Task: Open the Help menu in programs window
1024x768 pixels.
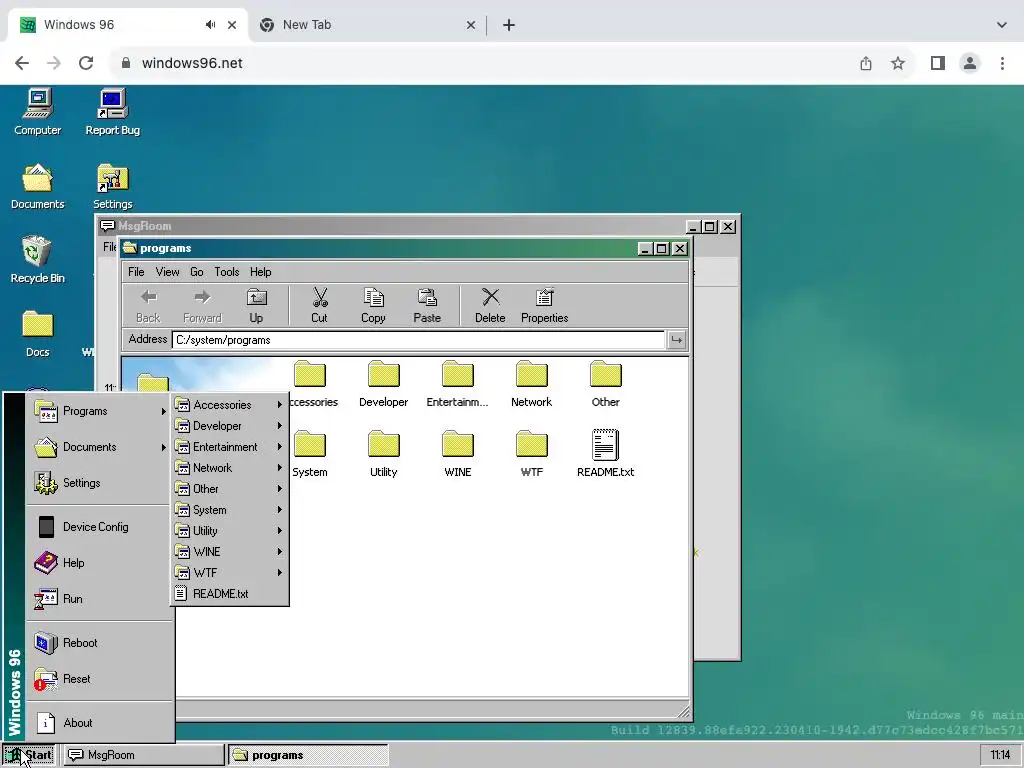Action: coord(260,272)
